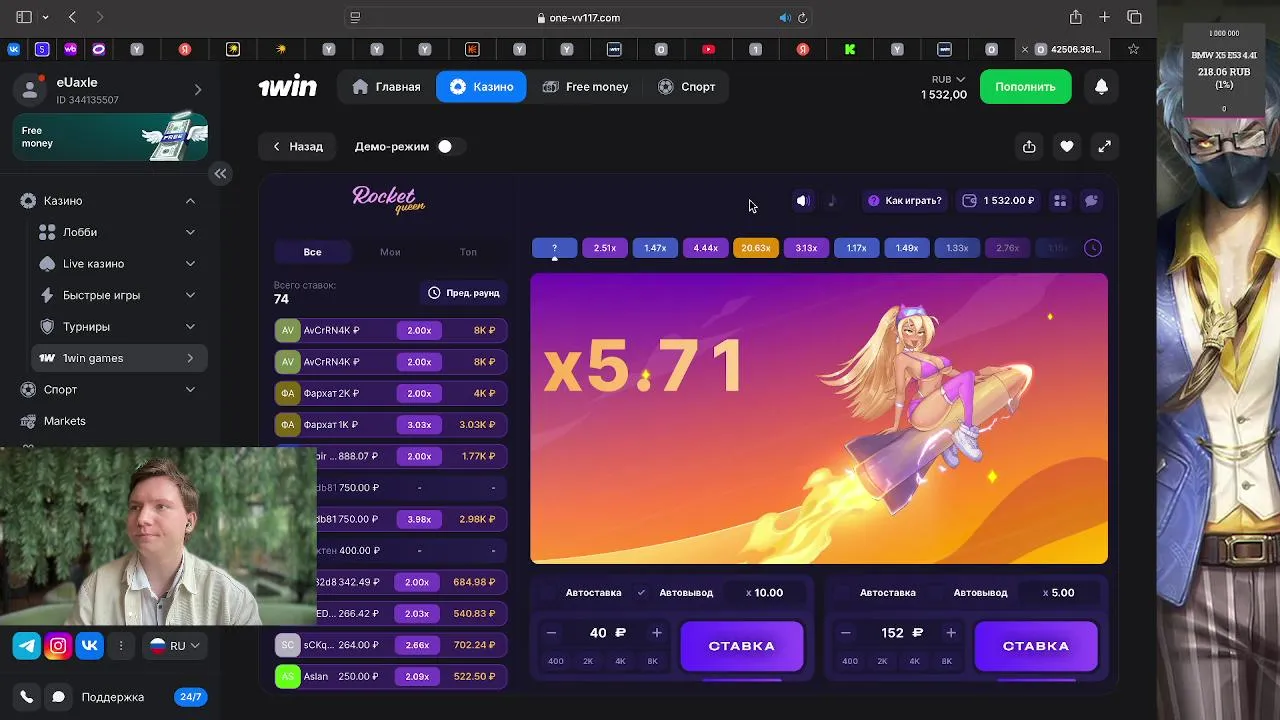The height and width of the screenshot is (720, 1280).
Task: Open the game chat bubble icon
Action: (1091, 201)
